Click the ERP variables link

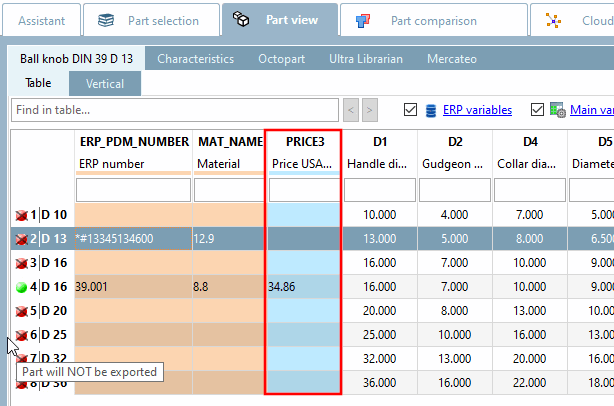point(477,110)
